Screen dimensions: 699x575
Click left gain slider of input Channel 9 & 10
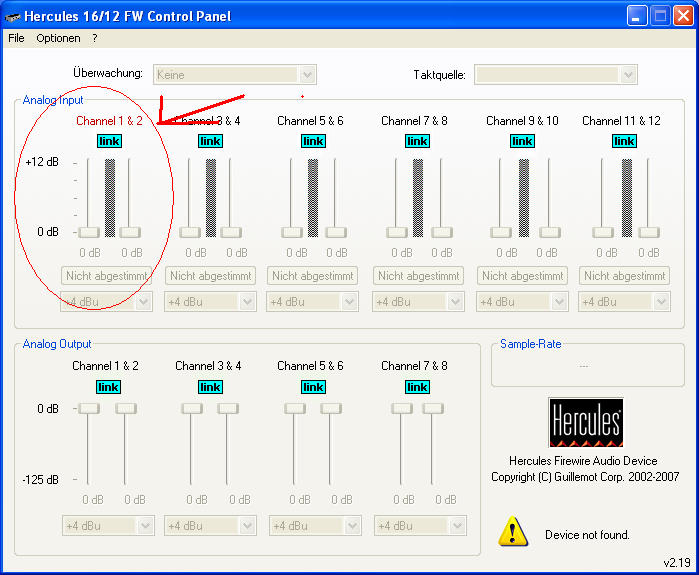(x=501, y=232)
